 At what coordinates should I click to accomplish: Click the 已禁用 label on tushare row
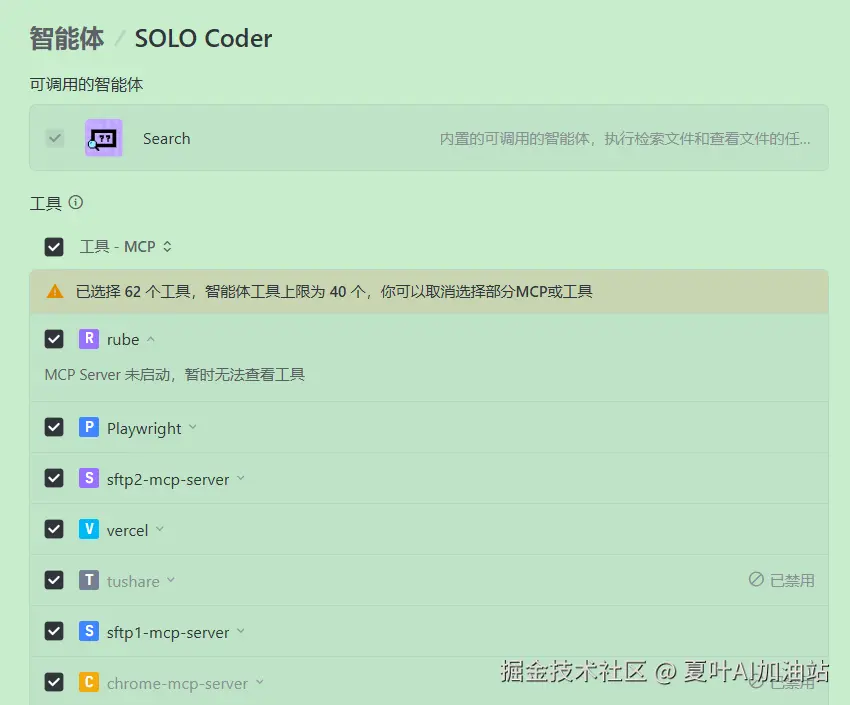point(792,580)
